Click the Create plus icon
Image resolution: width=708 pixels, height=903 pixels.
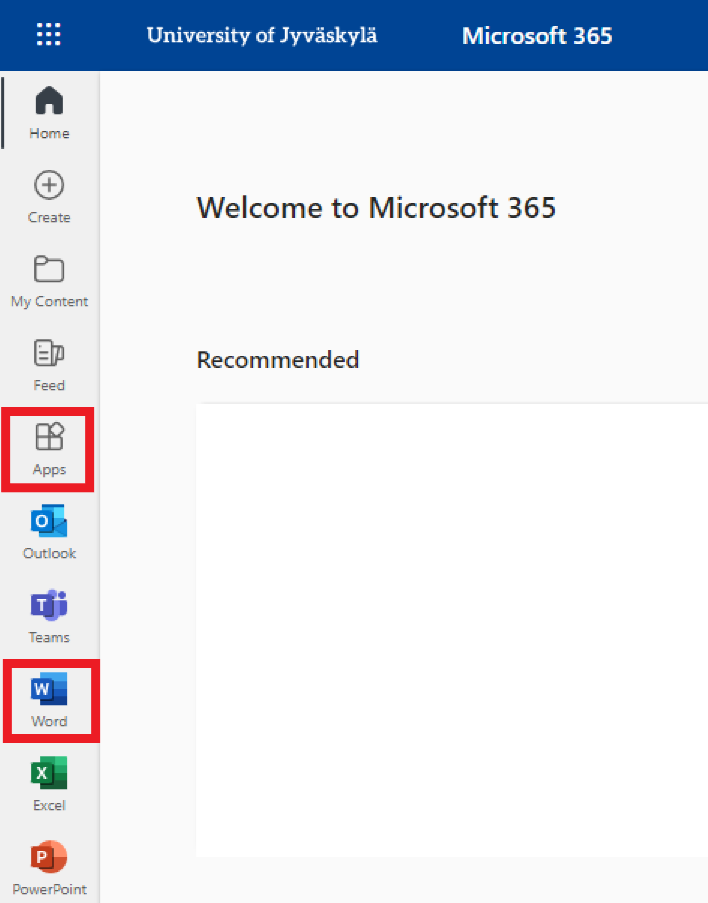click(x=49, y=185)
